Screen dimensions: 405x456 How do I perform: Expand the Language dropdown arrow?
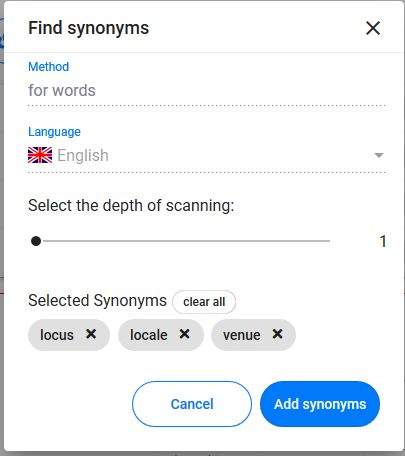click(379, 155)
